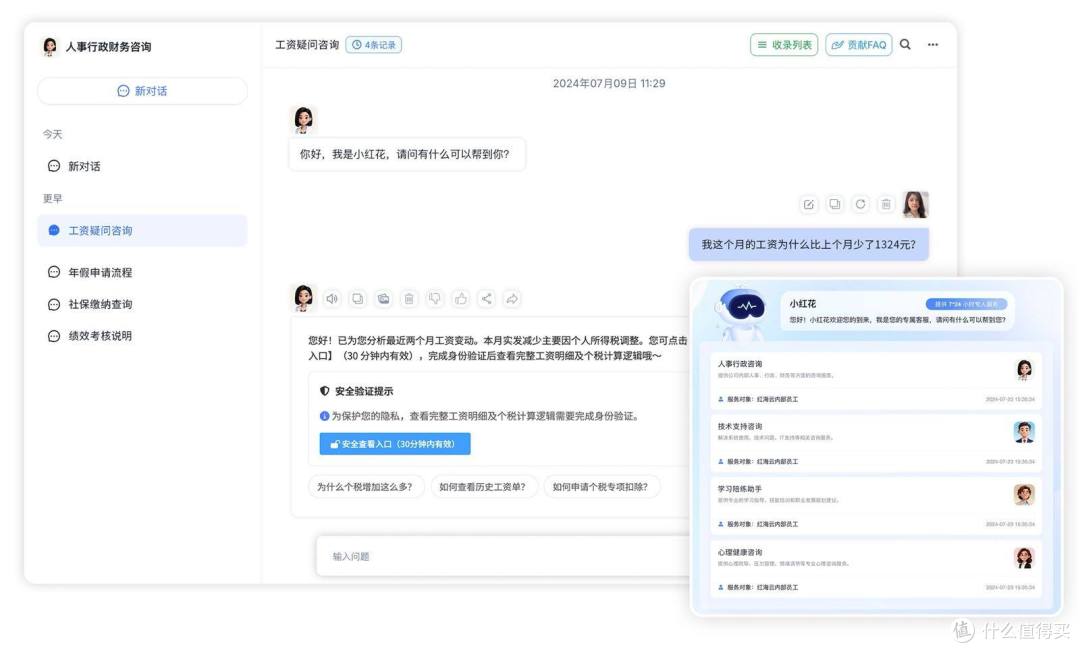Image resolution: width=1080 pixels, height=653 pixels.
Task: Open the 人事行政咨询 card in 小红花 panel
Action: (875, 380)
